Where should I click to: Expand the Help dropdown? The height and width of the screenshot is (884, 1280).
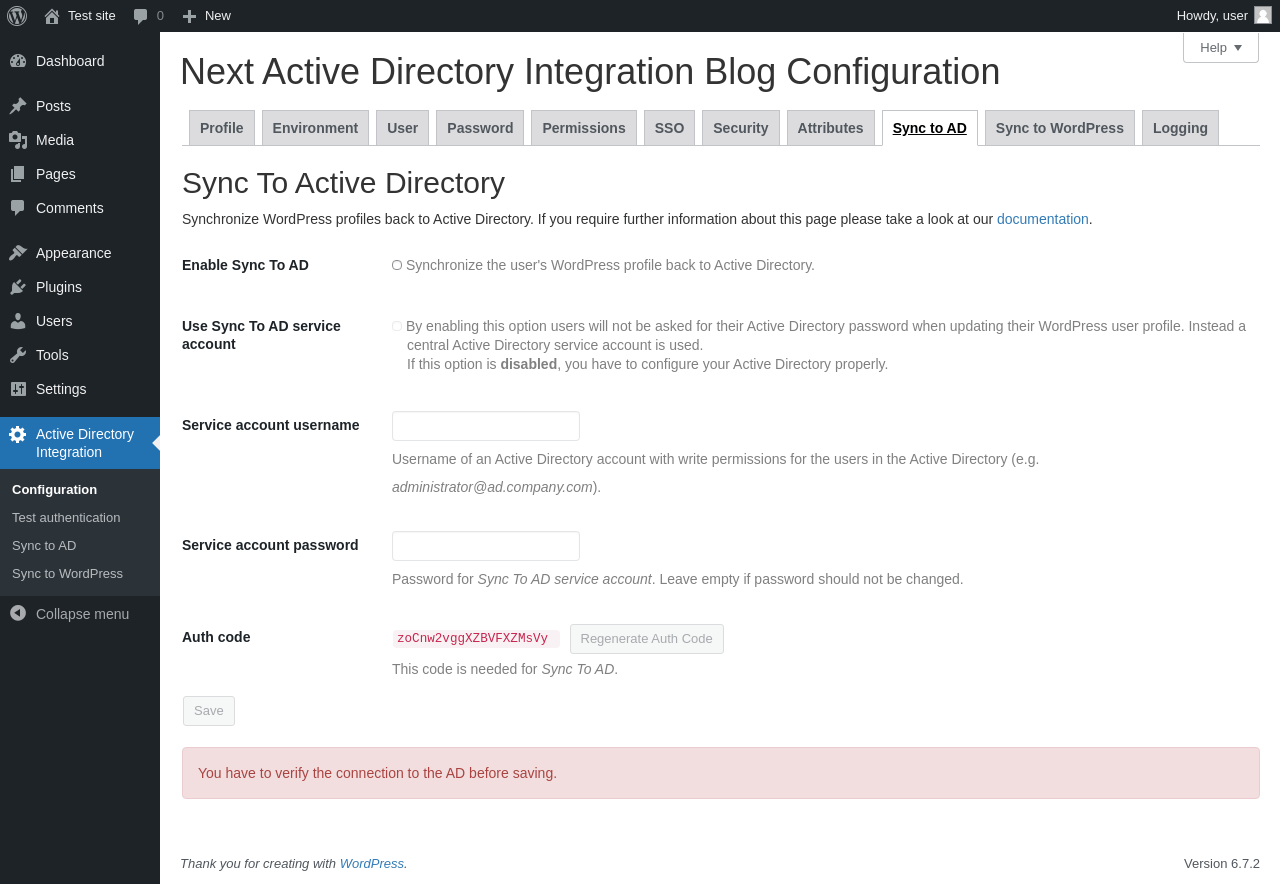[x=1220, y=47]
